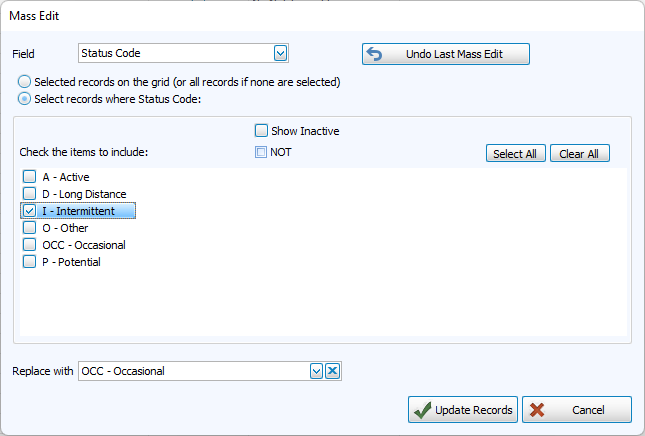Check the 'A - Active' item

(x=29, y=177)
